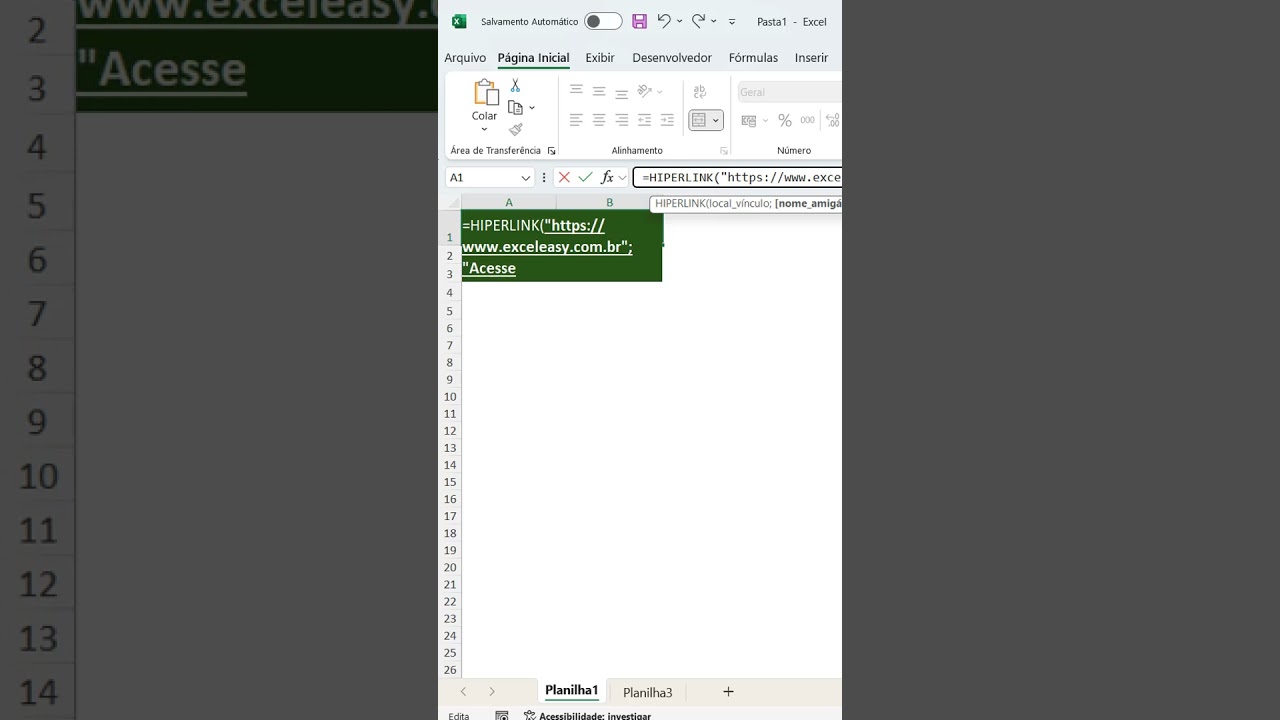Image resolution: width=1280 pixels, height=720 pixels.
Task: Select column A header
Action: 509,202
